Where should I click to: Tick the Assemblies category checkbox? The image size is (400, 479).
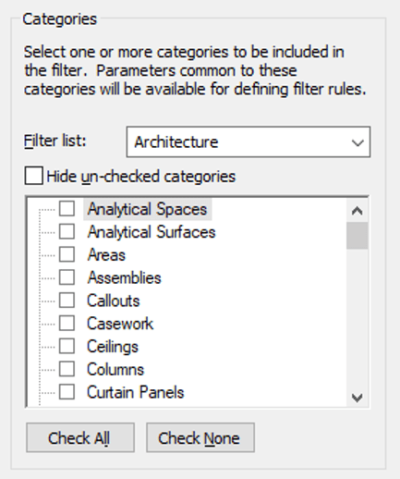pos(67,278)
